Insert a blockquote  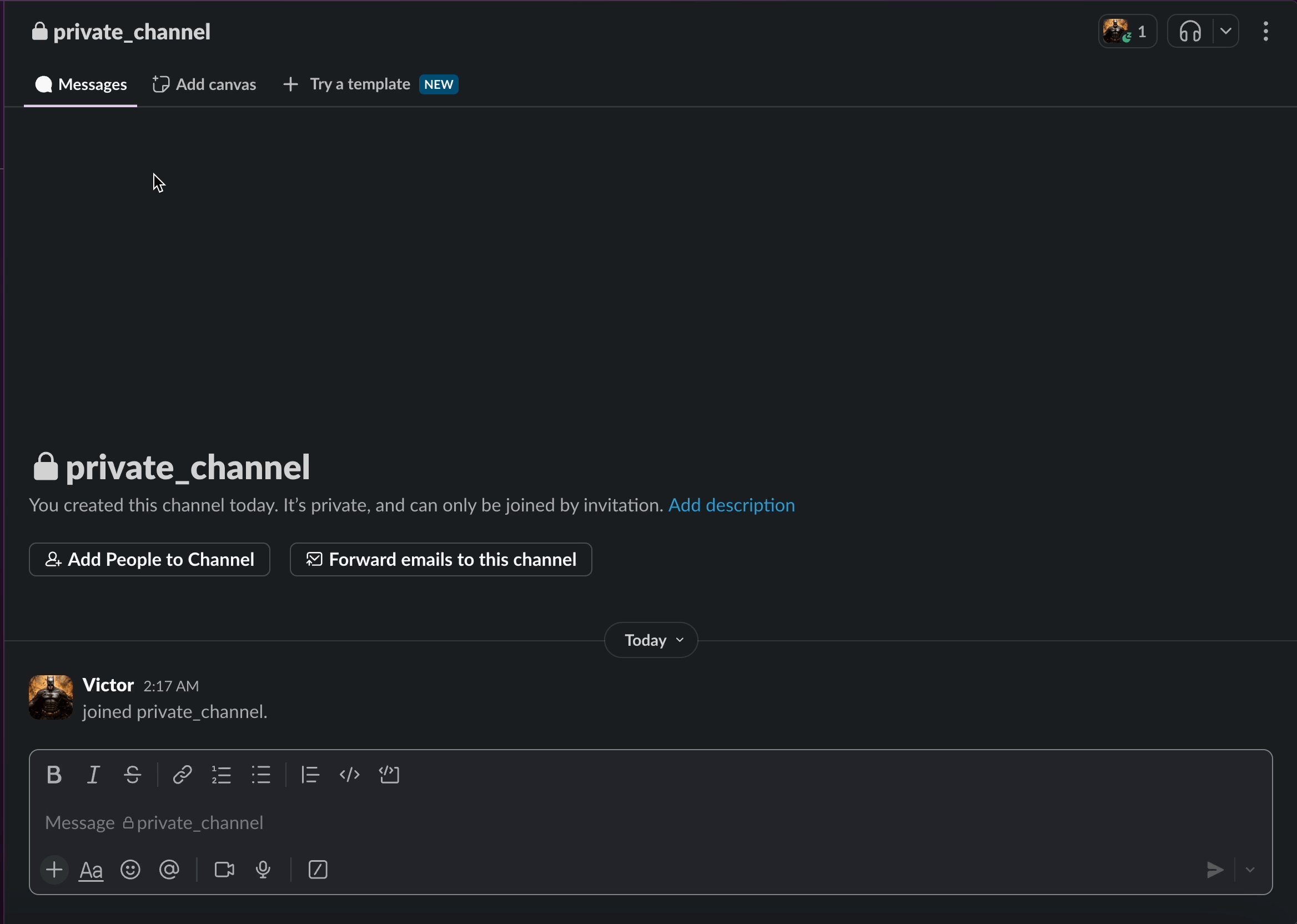tap(310, 775)
